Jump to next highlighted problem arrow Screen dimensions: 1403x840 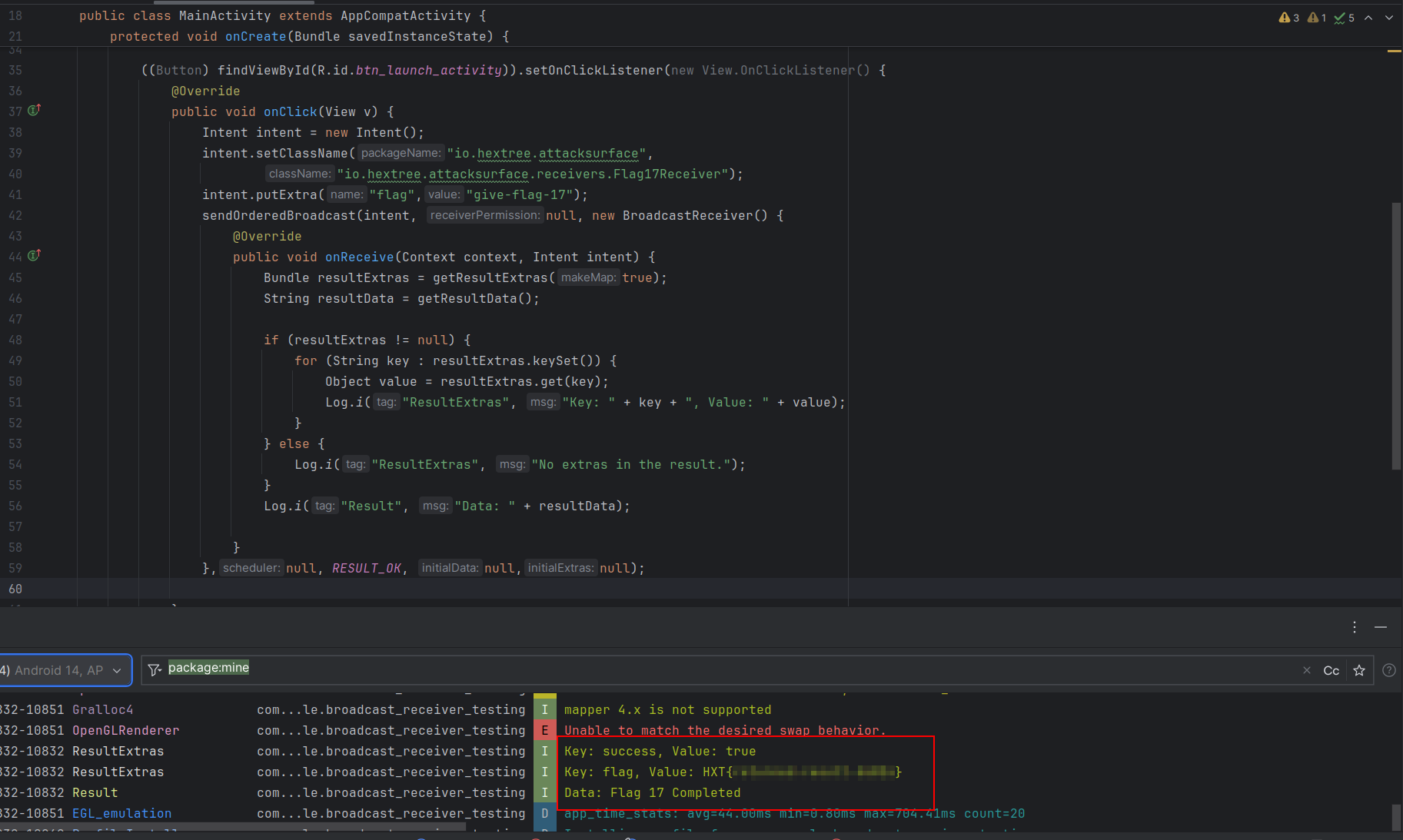coord(1389,18)
